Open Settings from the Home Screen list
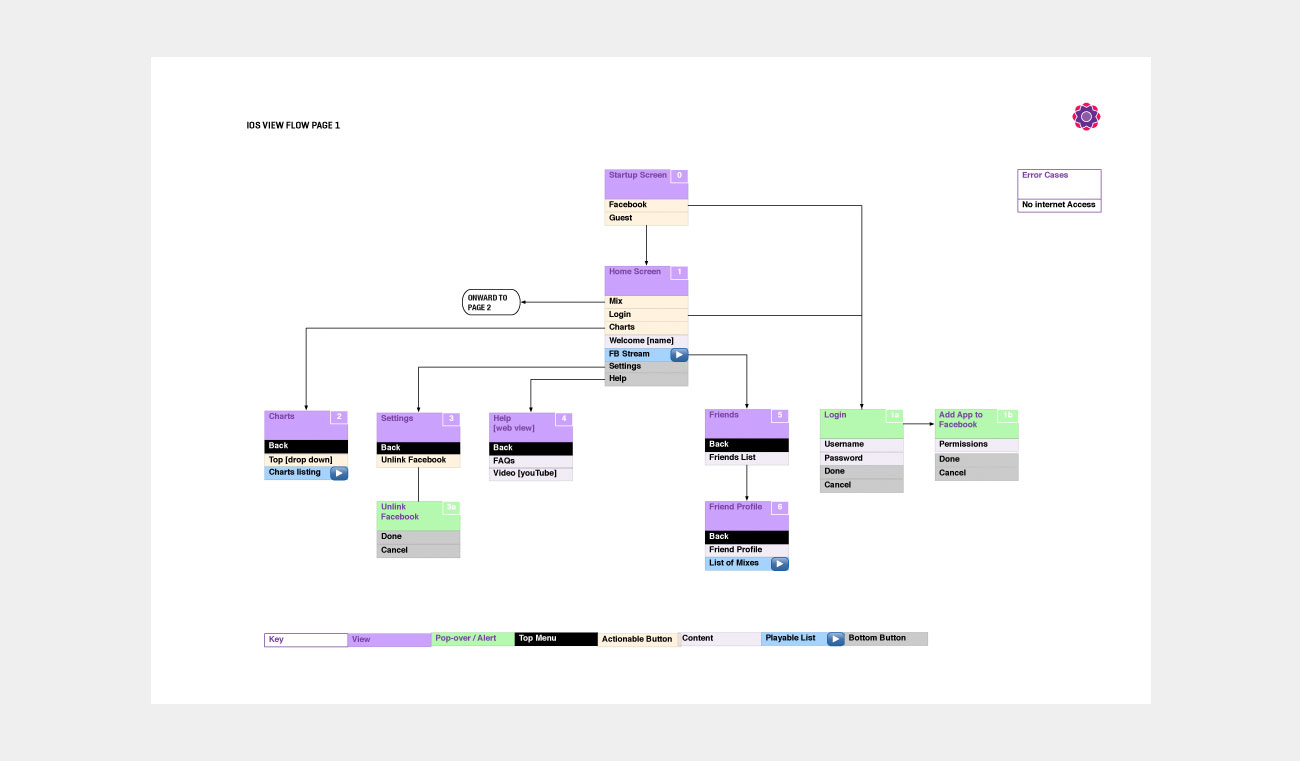1300x761 pixels. tap(646, 366)
